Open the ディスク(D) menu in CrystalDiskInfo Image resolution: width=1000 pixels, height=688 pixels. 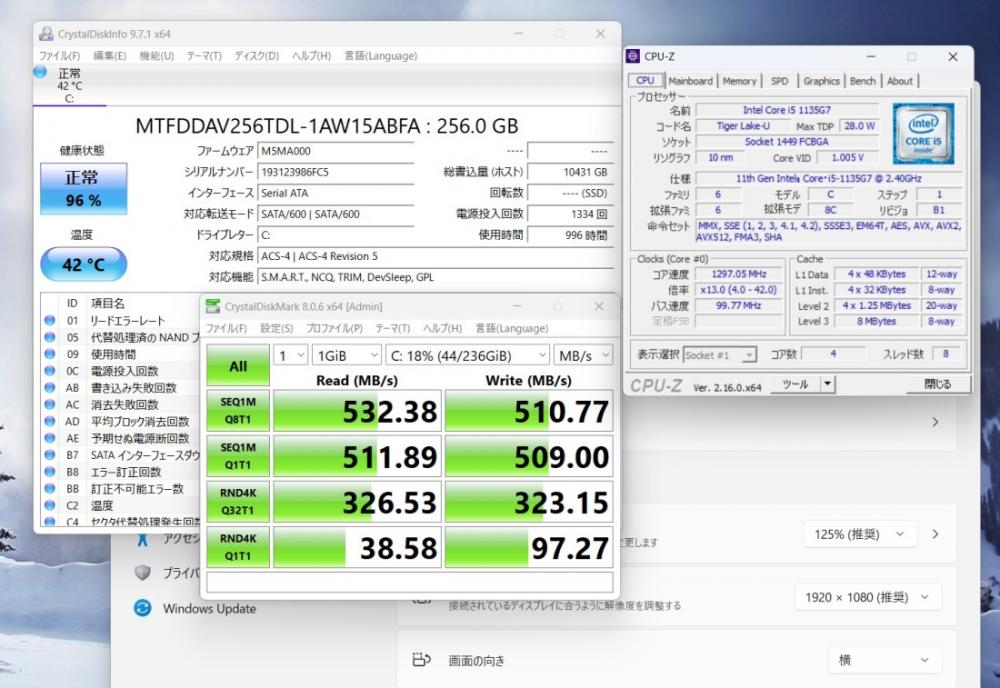click(x=256, y=56)
